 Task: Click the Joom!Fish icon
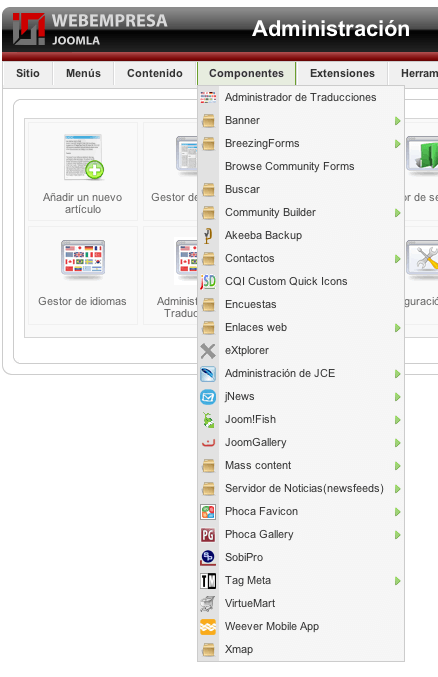(208, 420)
